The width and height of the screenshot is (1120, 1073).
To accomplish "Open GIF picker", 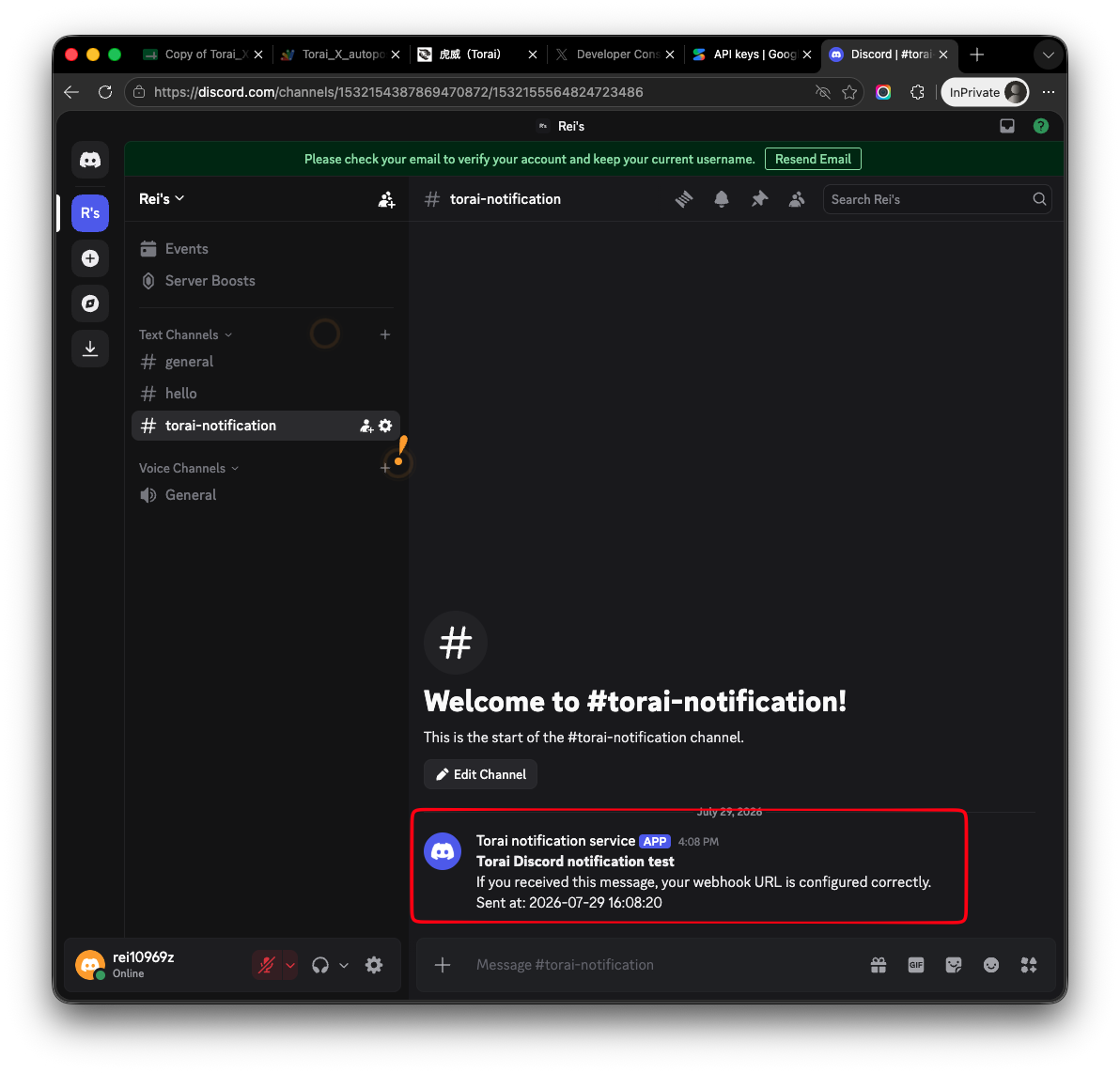I will point(916,965).
